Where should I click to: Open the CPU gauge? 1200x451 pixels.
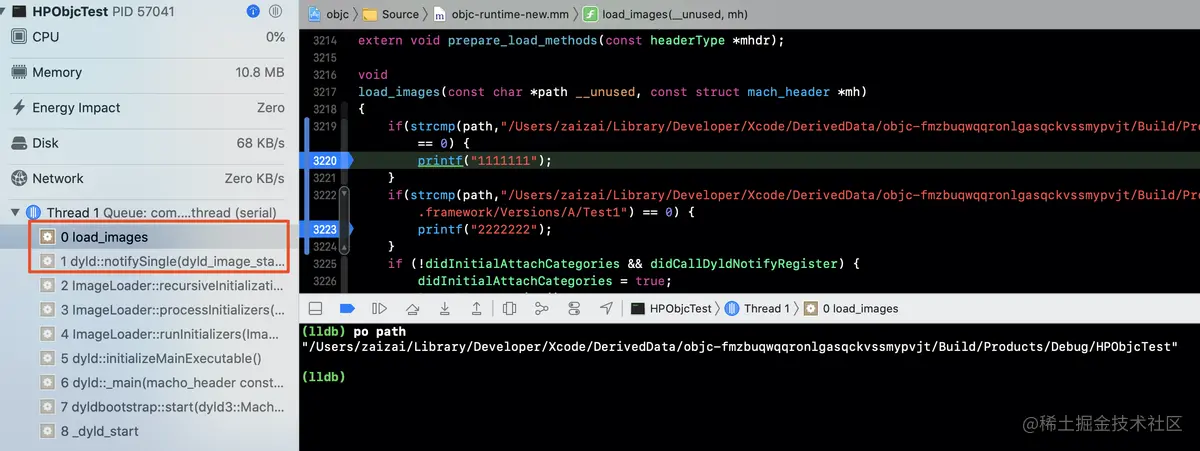(x=149, y=37)
